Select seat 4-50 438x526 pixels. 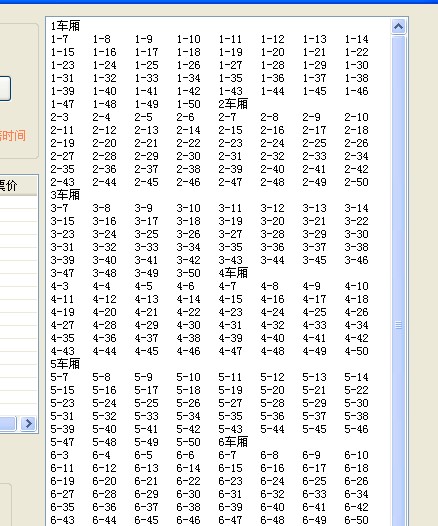(356, 351)
